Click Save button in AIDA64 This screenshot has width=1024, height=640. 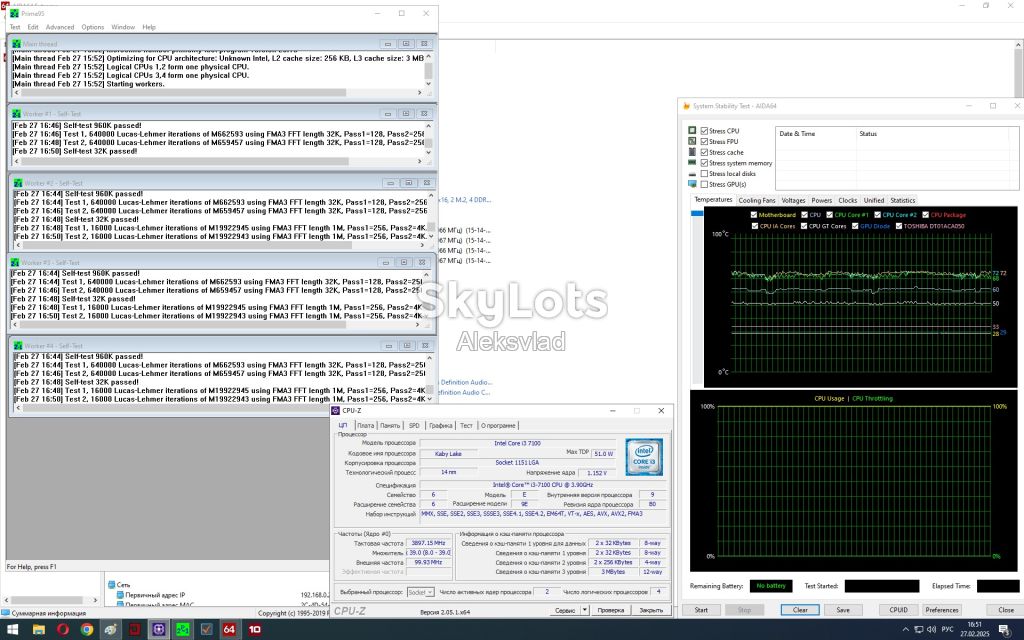[x=843, y=610]
